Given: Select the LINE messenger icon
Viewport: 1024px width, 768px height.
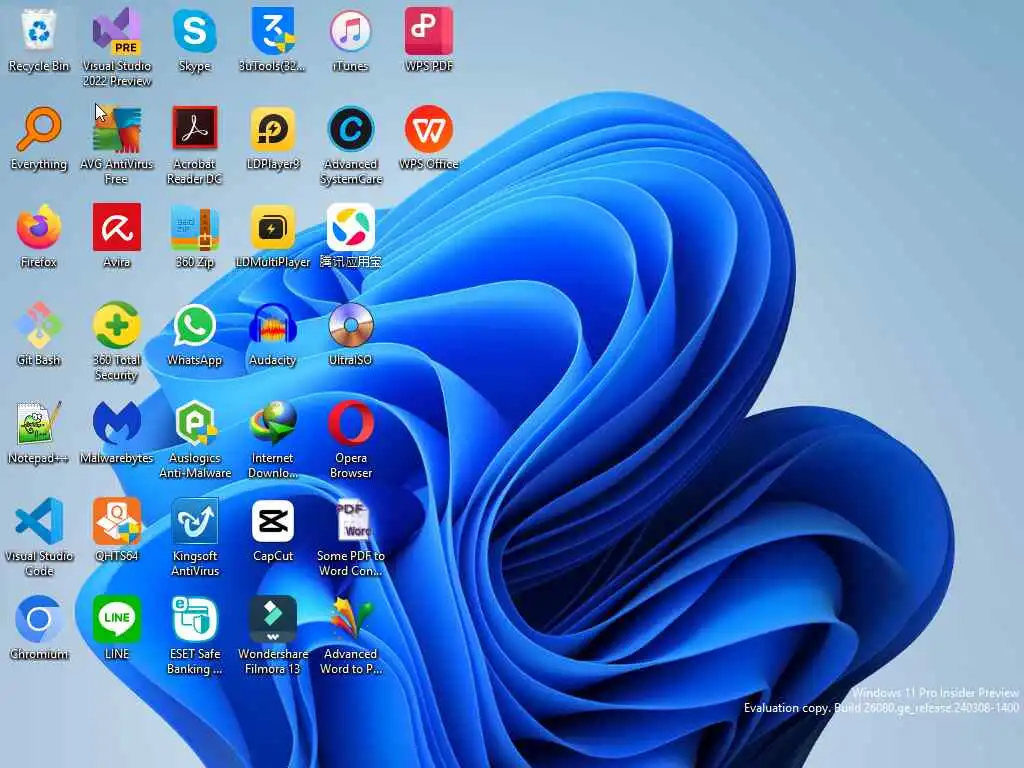Looking at the screenshot, I should coord(116,619).
